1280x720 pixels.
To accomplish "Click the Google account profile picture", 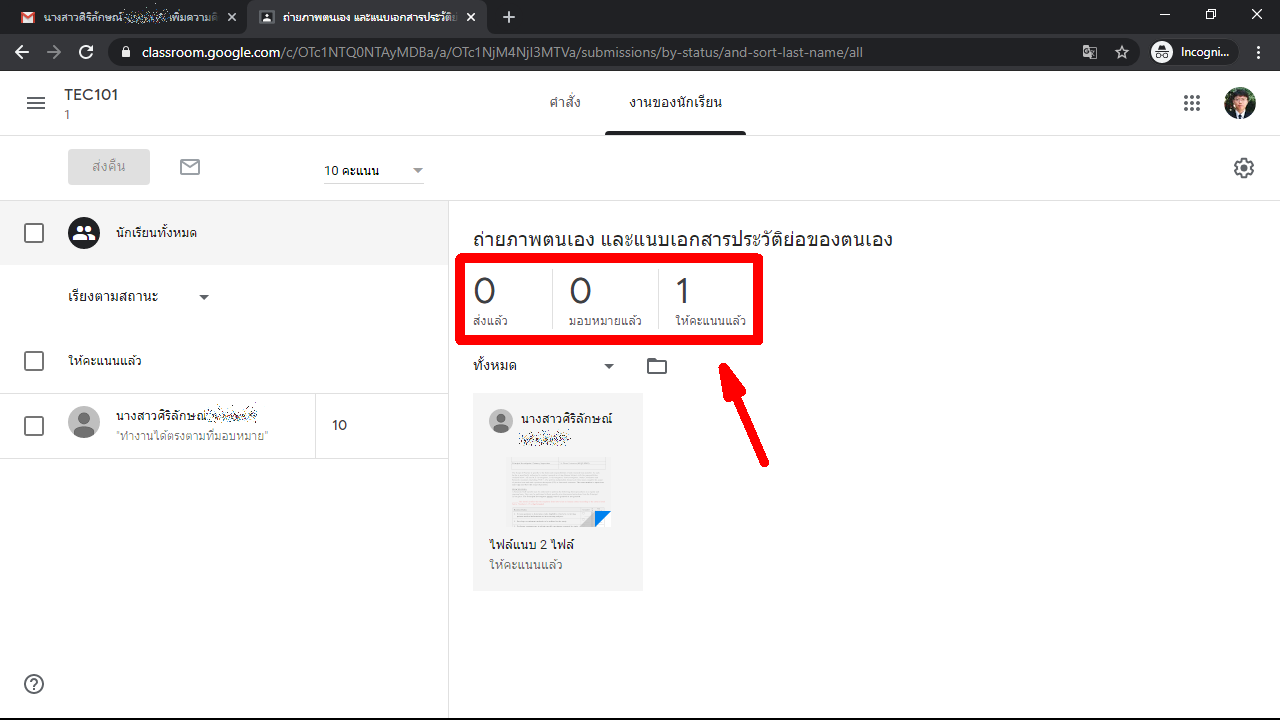I will point(1239,103).
